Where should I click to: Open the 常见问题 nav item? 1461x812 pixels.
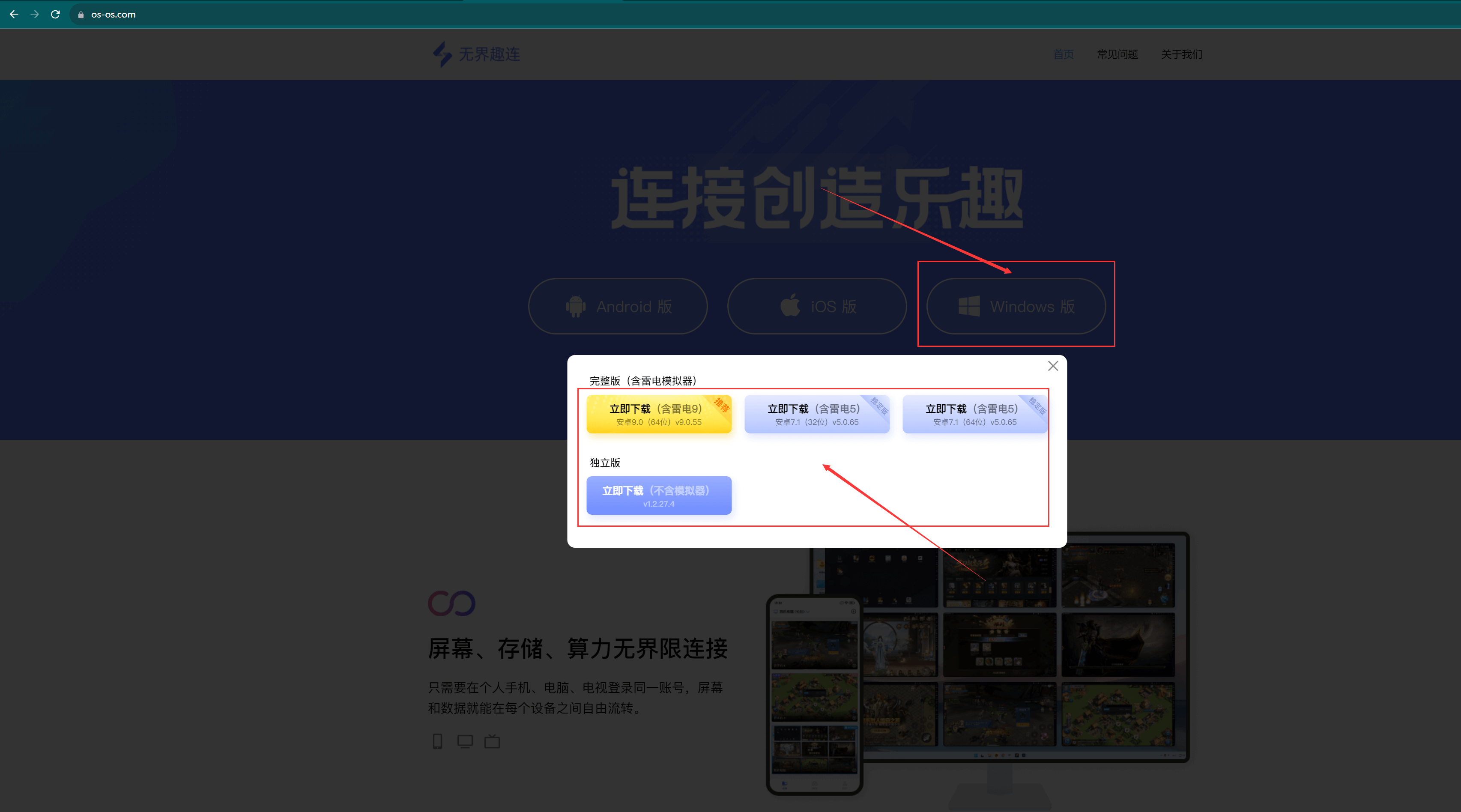(1117, 54)
